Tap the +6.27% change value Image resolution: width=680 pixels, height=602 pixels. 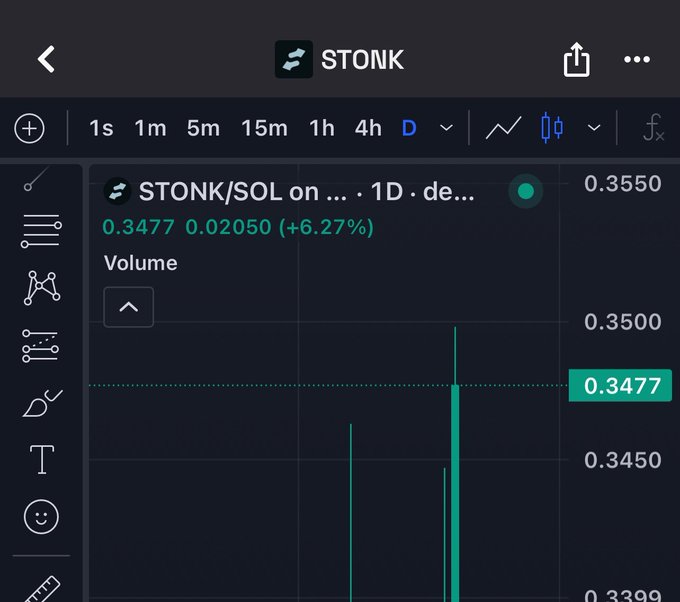(x=326, y=227)
